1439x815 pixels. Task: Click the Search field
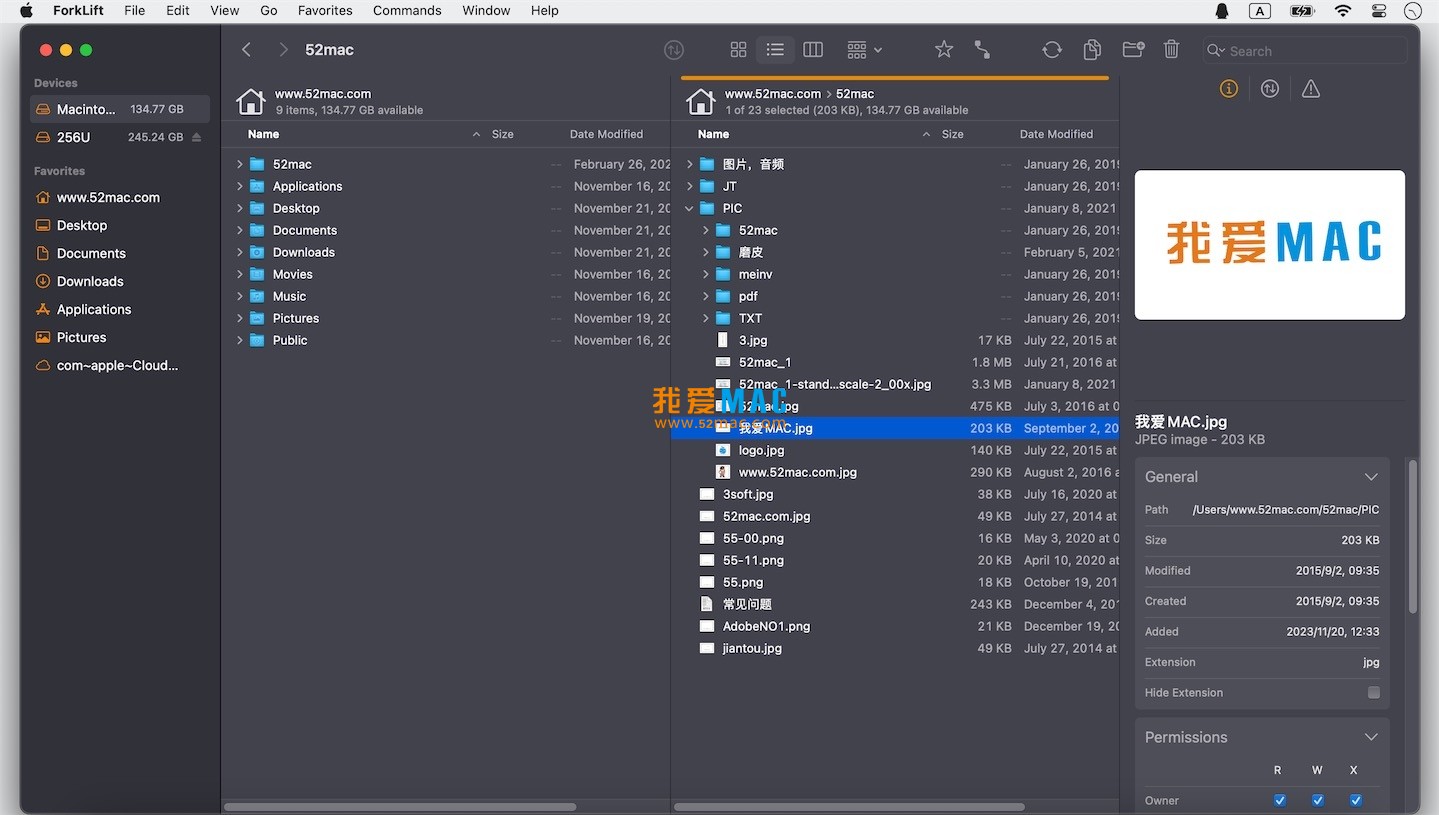pyautogui.click(x=1305, y=51)
